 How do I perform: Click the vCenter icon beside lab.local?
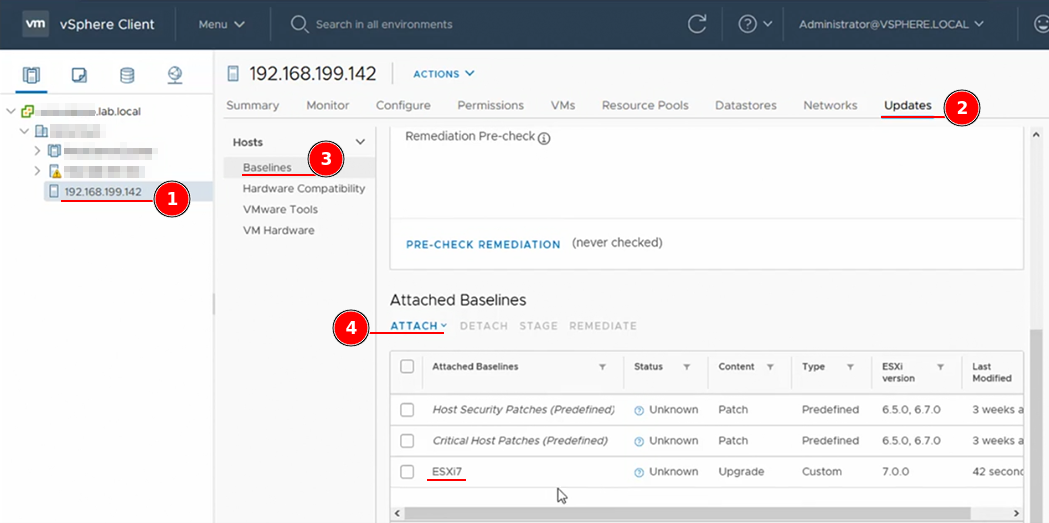[27, 111]
